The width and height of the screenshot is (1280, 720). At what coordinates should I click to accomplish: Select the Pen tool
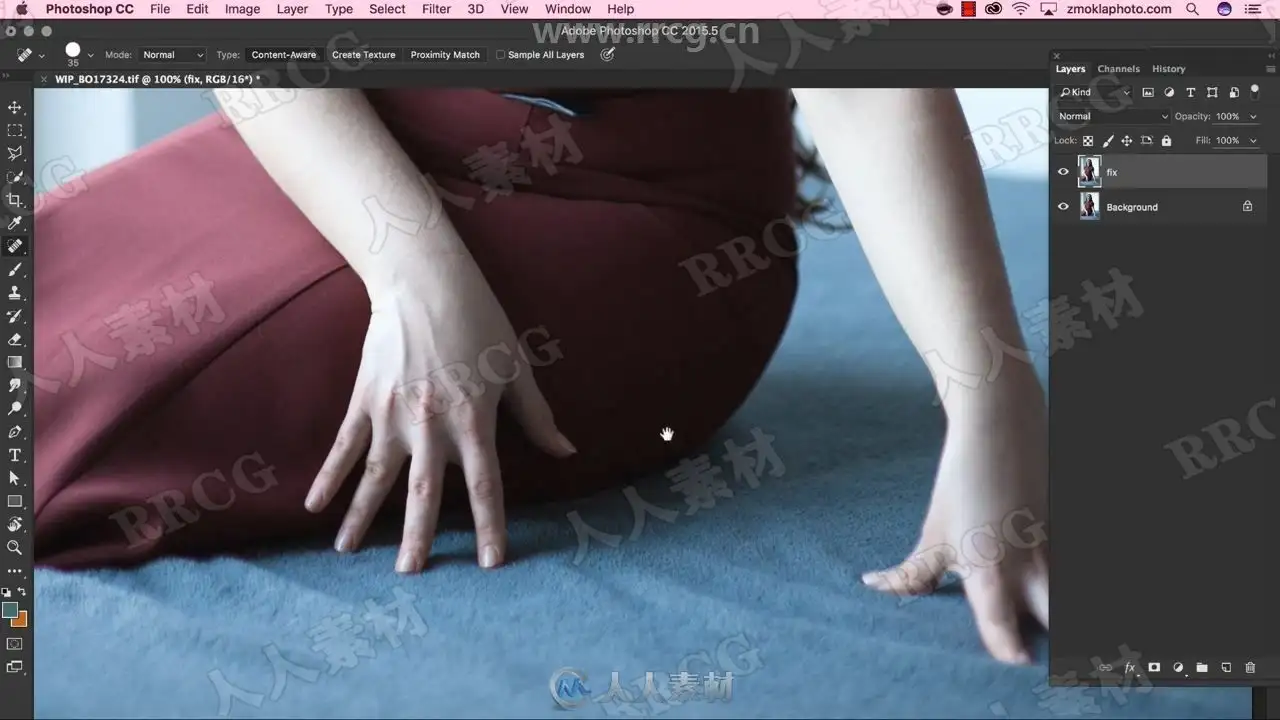pyautogui.click(x=15, y=432)
